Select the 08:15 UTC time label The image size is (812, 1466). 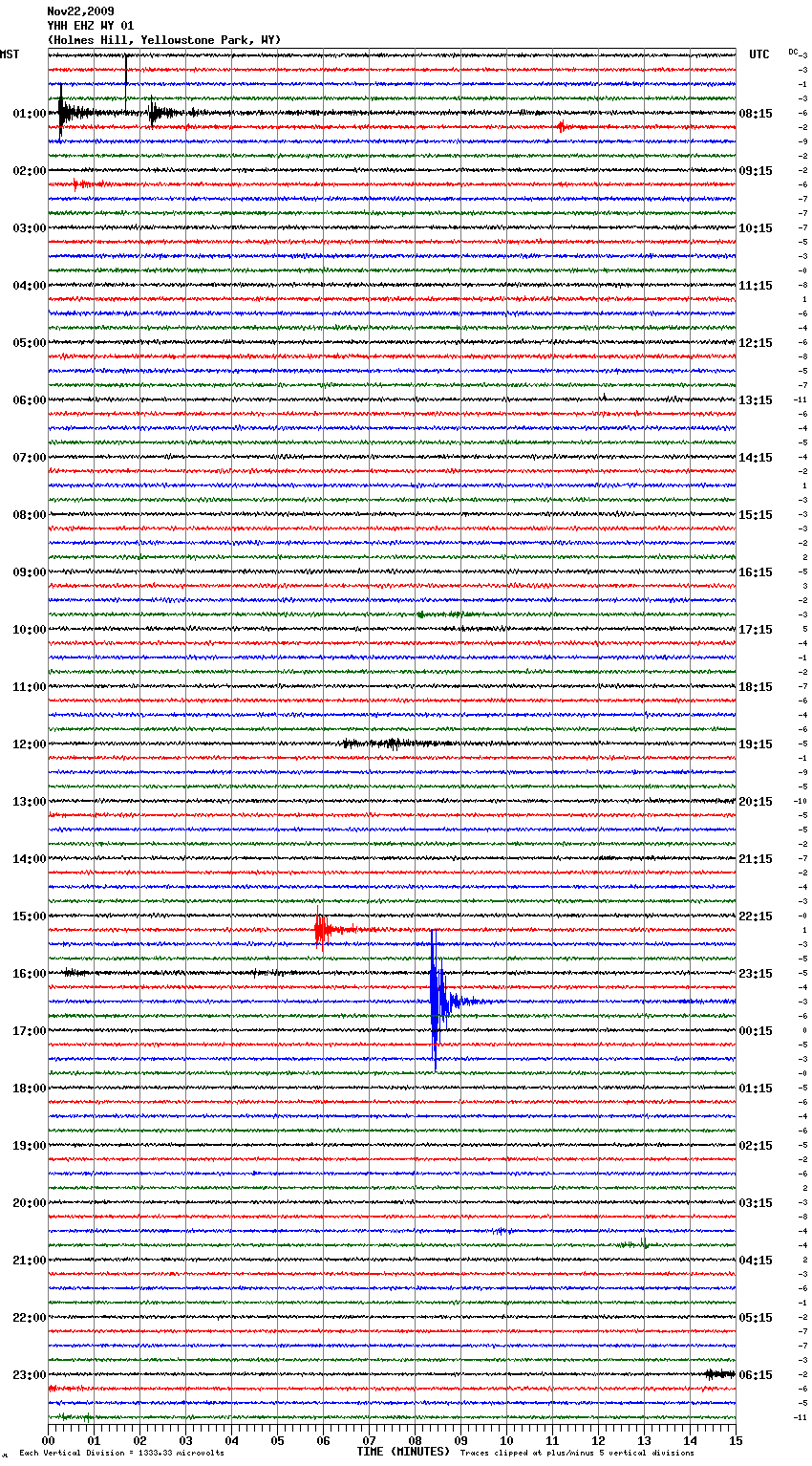[x=756, y=114]
